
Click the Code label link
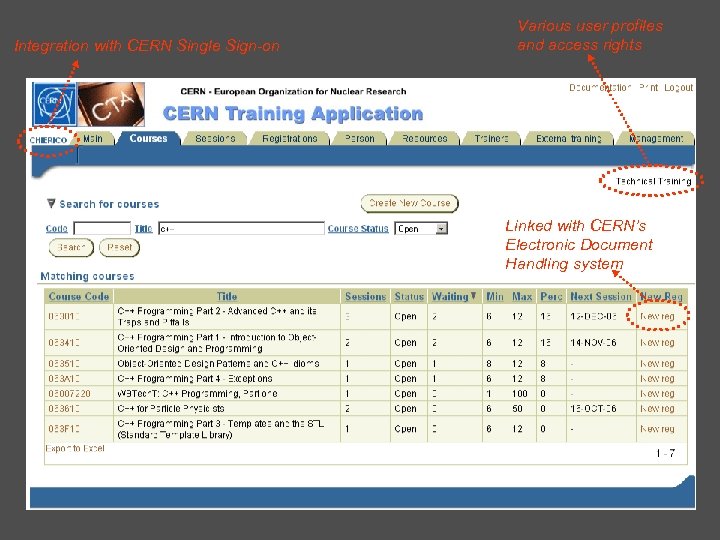pos(56,228)
